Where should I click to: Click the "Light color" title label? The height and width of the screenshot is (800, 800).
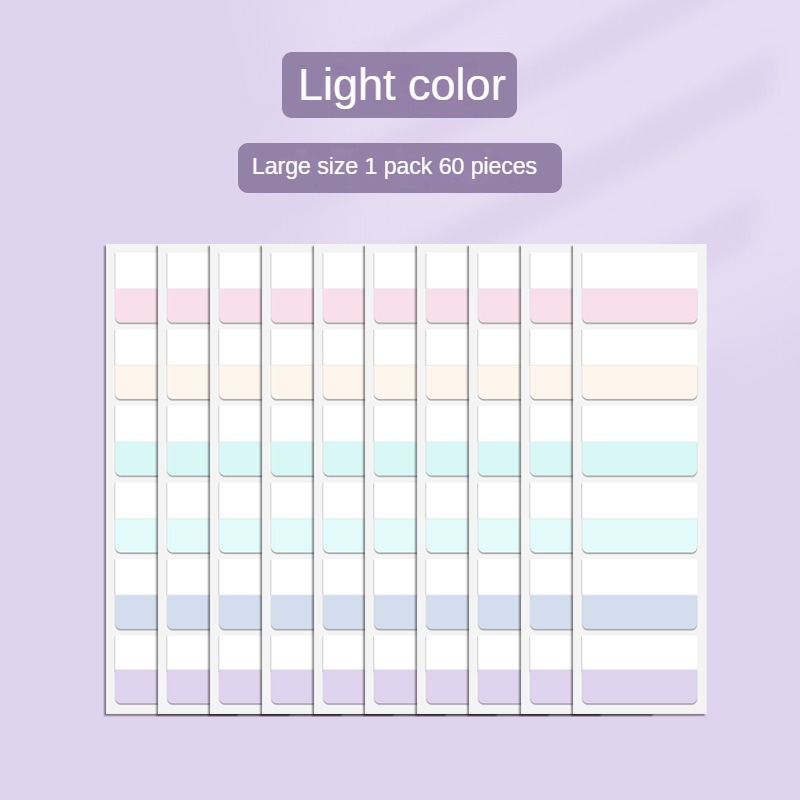coord(399,86)
